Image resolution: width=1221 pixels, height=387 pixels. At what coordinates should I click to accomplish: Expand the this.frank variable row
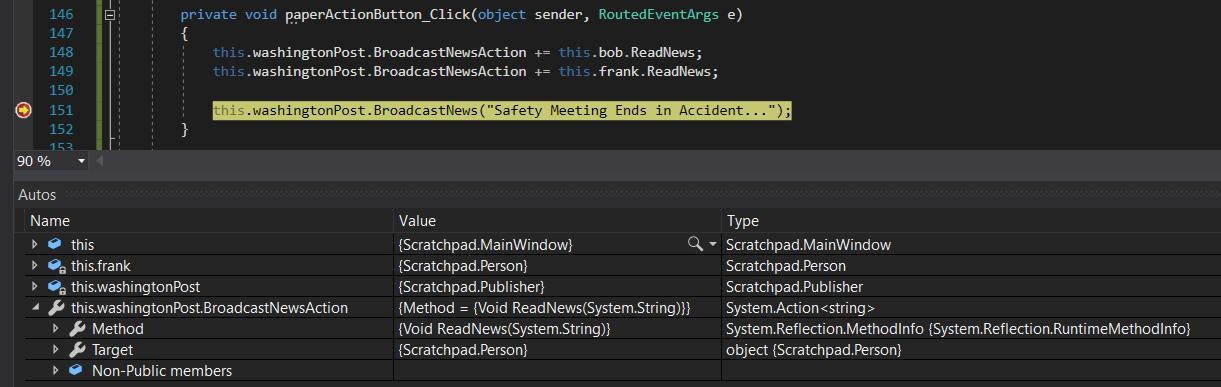(36, 266)
